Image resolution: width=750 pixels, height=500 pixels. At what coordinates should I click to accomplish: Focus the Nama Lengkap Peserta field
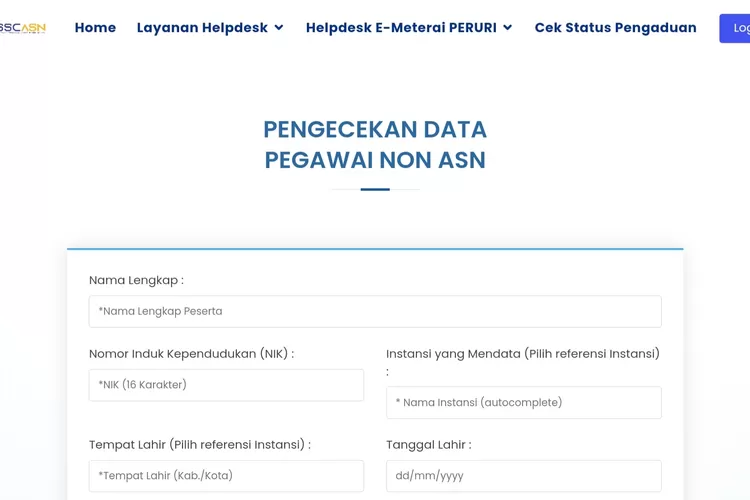pos(375,311)
